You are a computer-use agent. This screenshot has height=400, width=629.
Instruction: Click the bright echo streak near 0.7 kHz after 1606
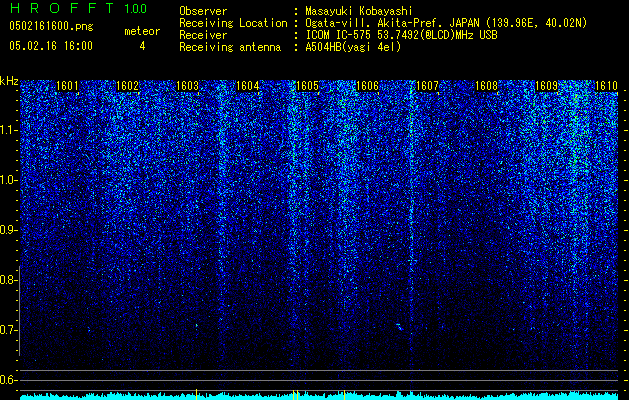point(400,327)
